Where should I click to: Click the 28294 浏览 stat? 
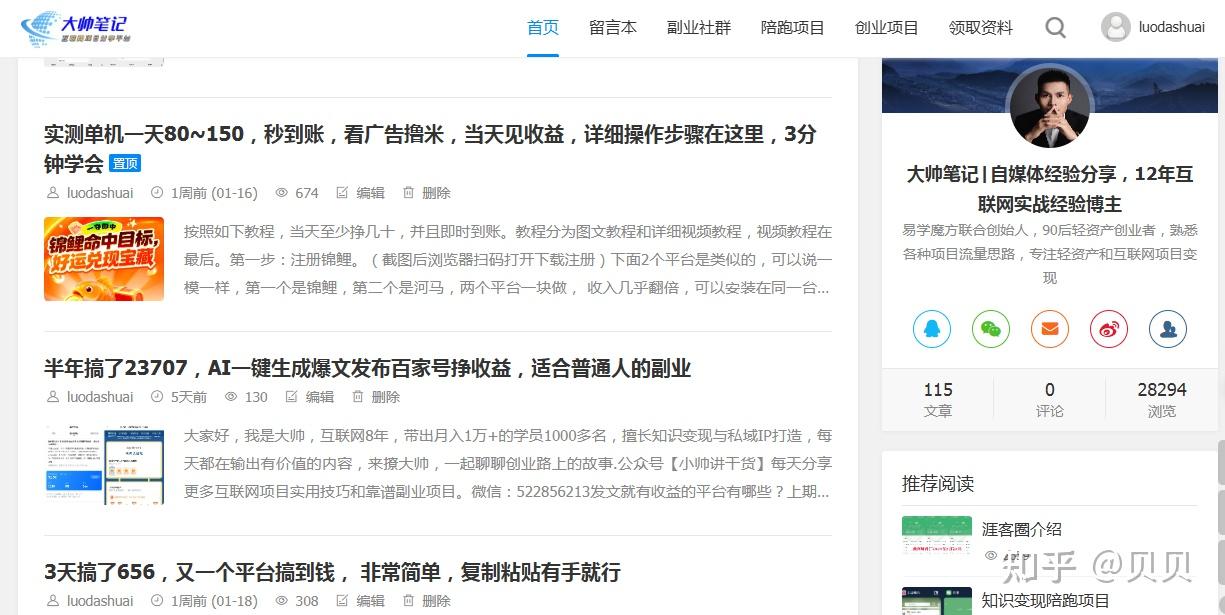[1162, 400]
